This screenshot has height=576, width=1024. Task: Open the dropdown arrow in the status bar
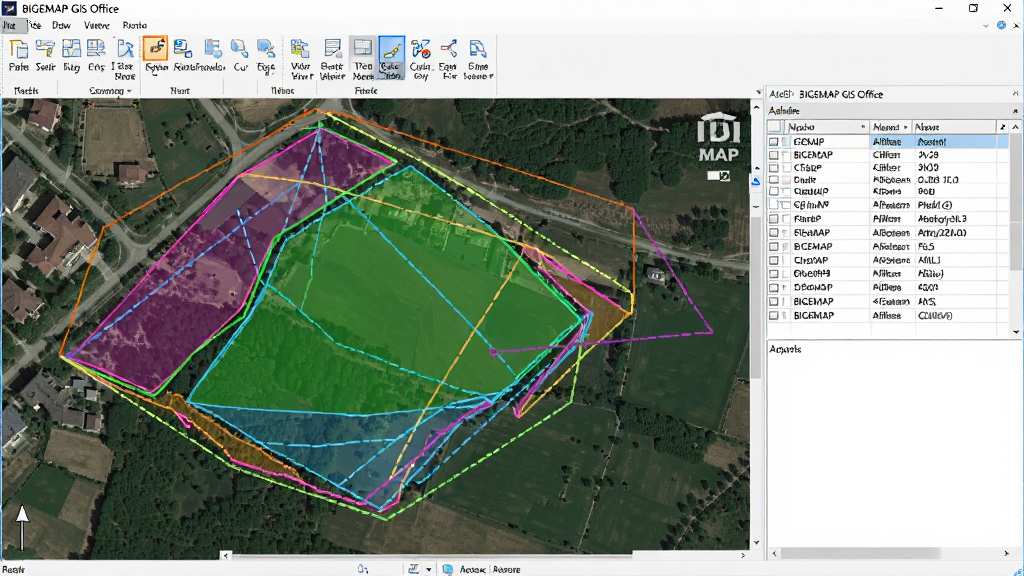tap(429, 569)
